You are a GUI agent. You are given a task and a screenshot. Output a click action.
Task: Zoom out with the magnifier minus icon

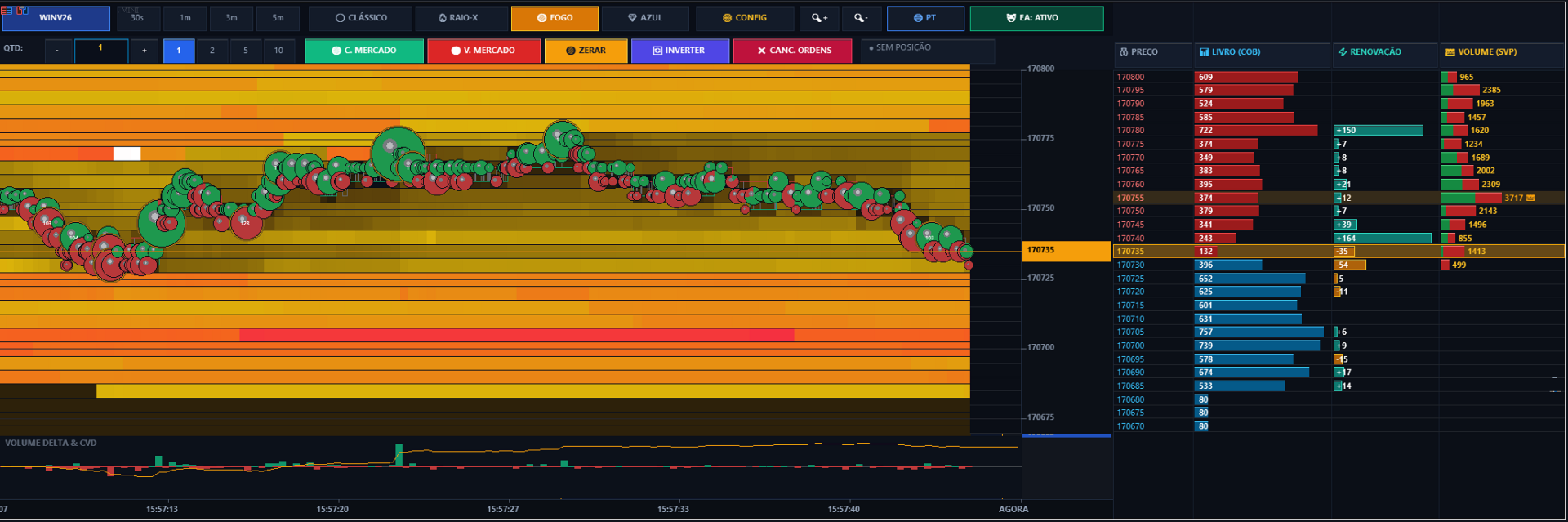tap(861, 18)
